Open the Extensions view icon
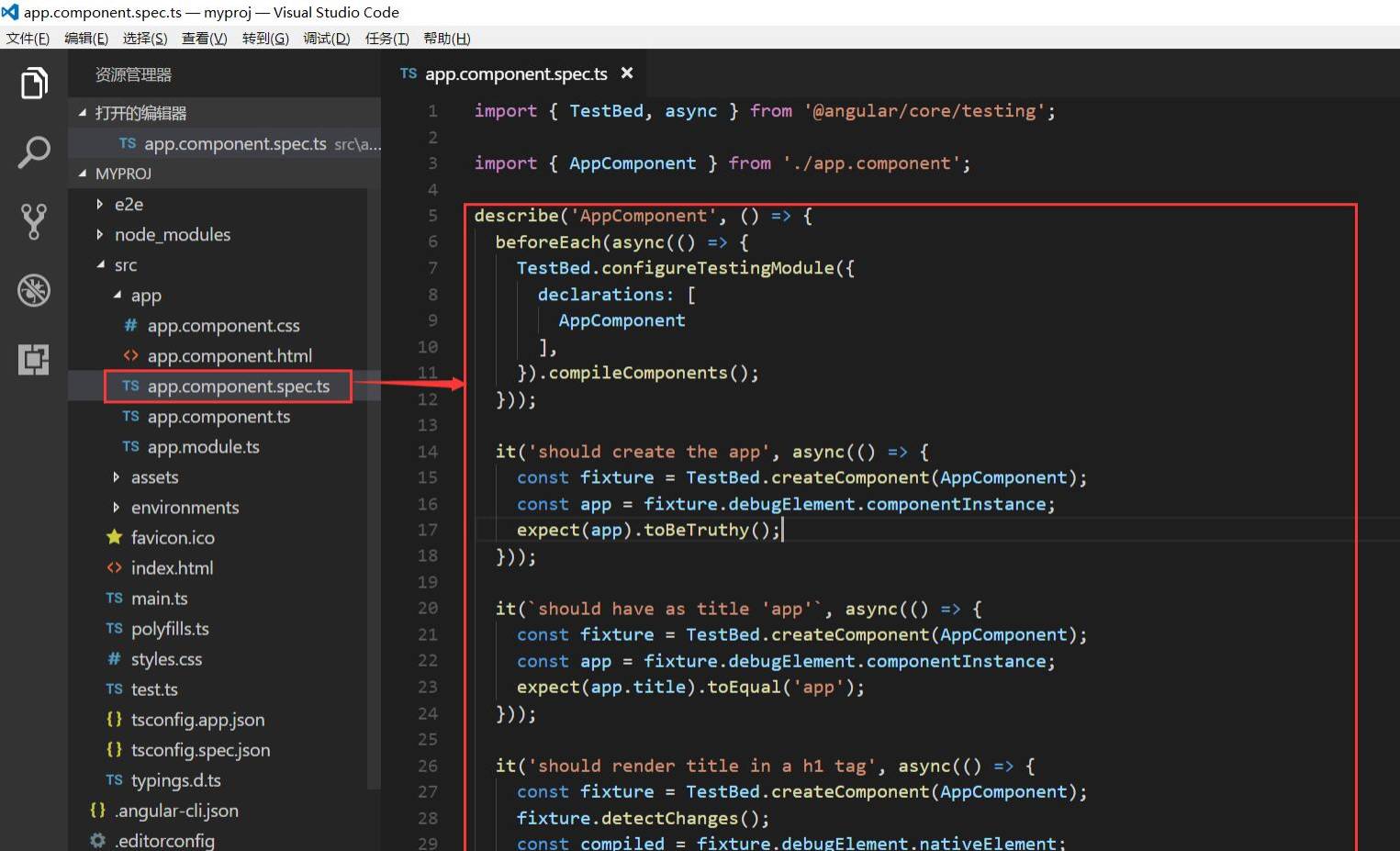 point(34,359)
